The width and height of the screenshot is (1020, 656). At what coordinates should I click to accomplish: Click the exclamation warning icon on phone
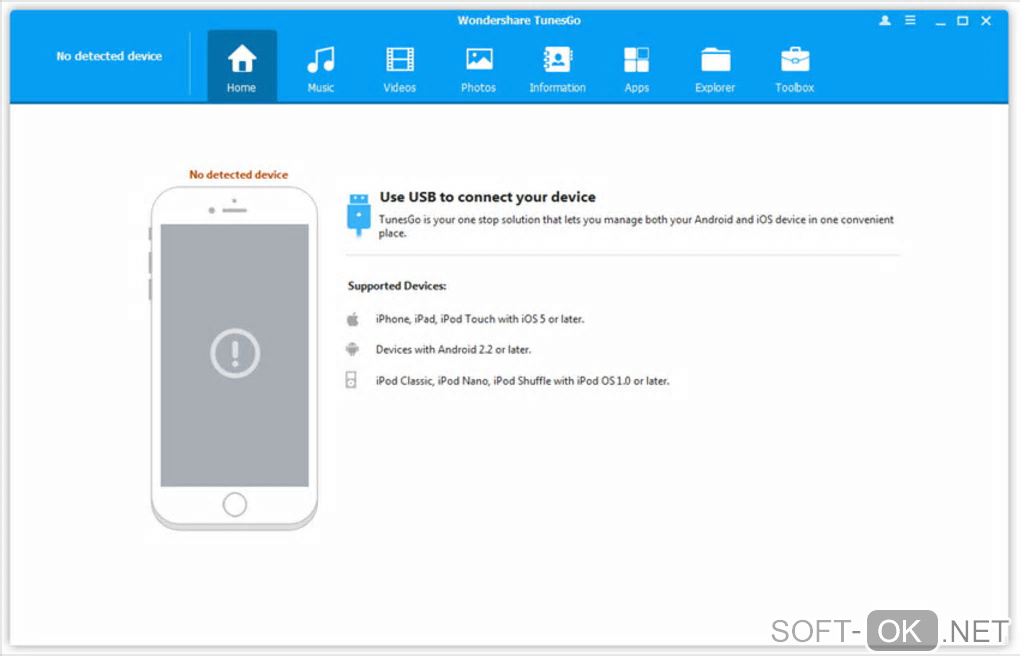coord(235,353)
